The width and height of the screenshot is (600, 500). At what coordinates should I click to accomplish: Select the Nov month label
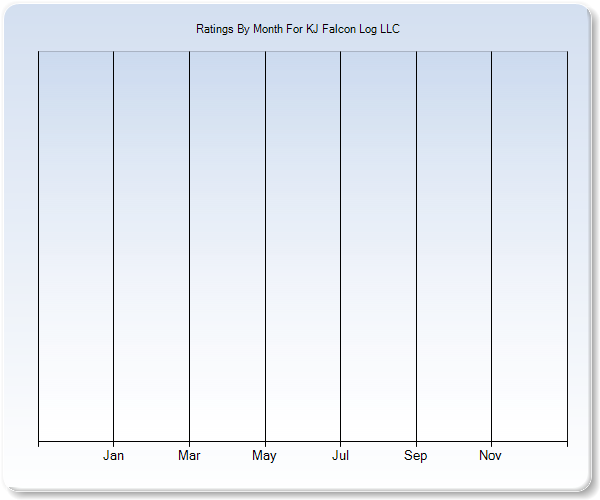(x=490, y=456)
